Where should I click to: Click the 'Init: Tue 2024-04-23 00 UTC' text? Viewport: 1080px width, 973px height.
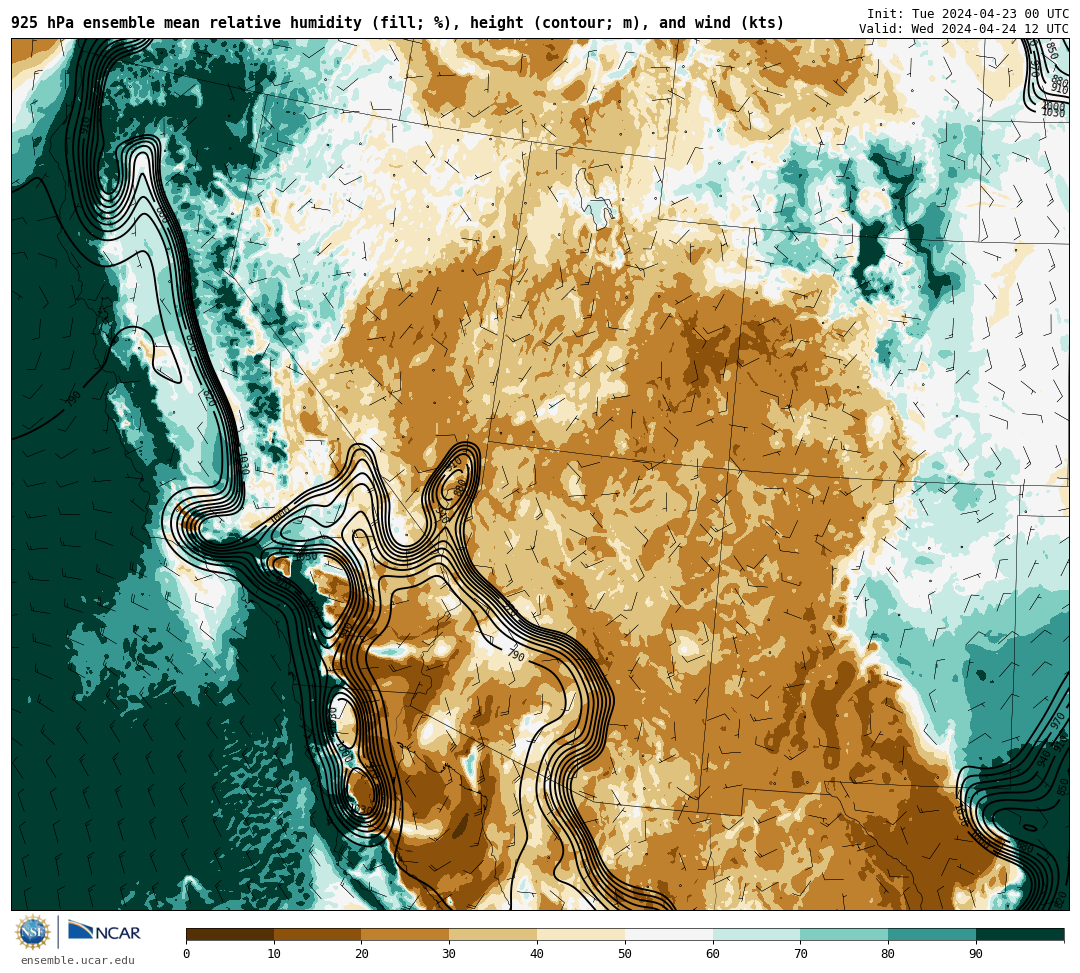coord(968,14)
